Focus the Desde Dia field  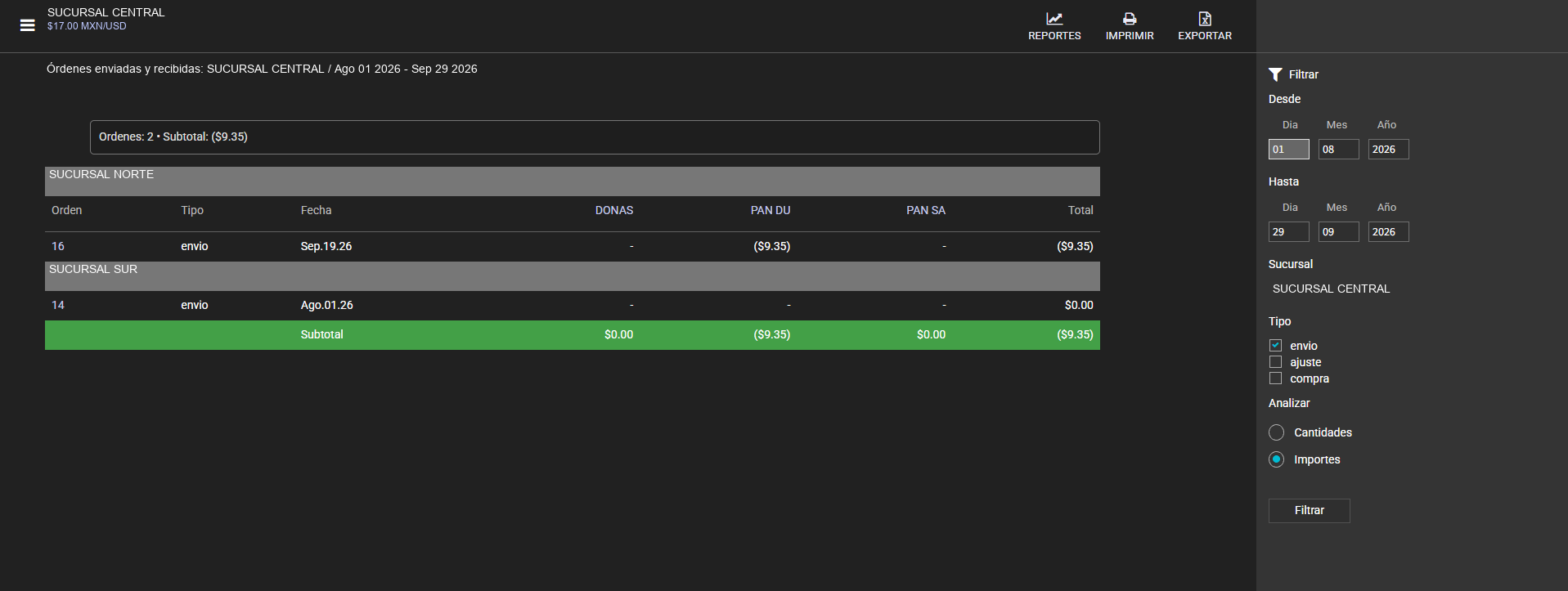click(x=1288, y=150)
